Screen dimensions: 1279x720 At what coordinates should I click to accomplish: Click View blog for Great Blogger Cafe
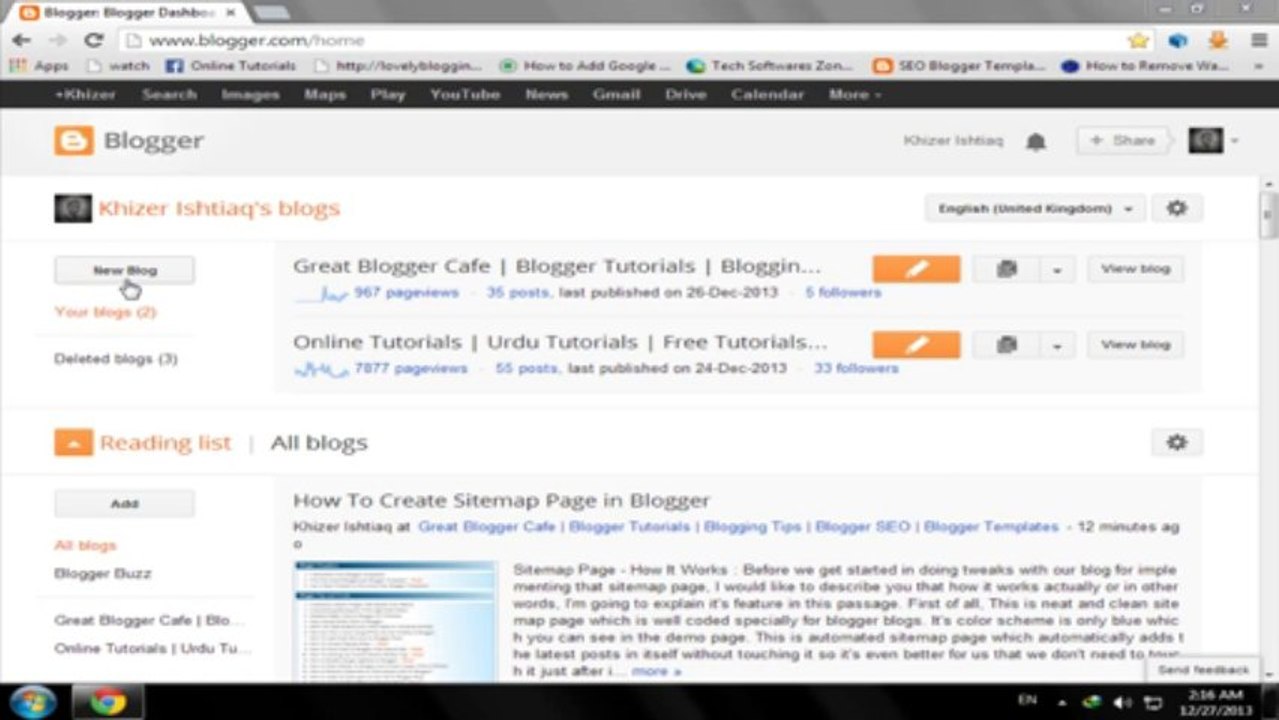coord(1135,269)
